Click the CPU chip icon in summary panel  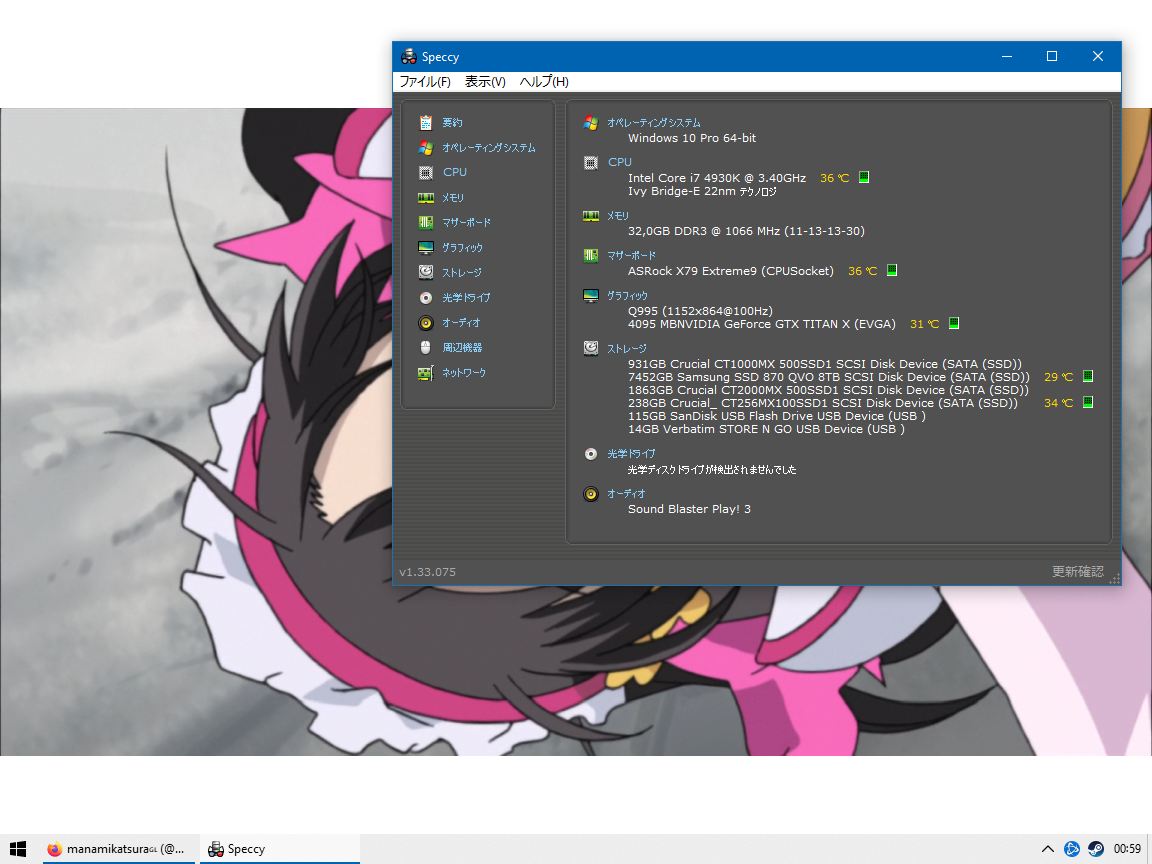(591, 162)
